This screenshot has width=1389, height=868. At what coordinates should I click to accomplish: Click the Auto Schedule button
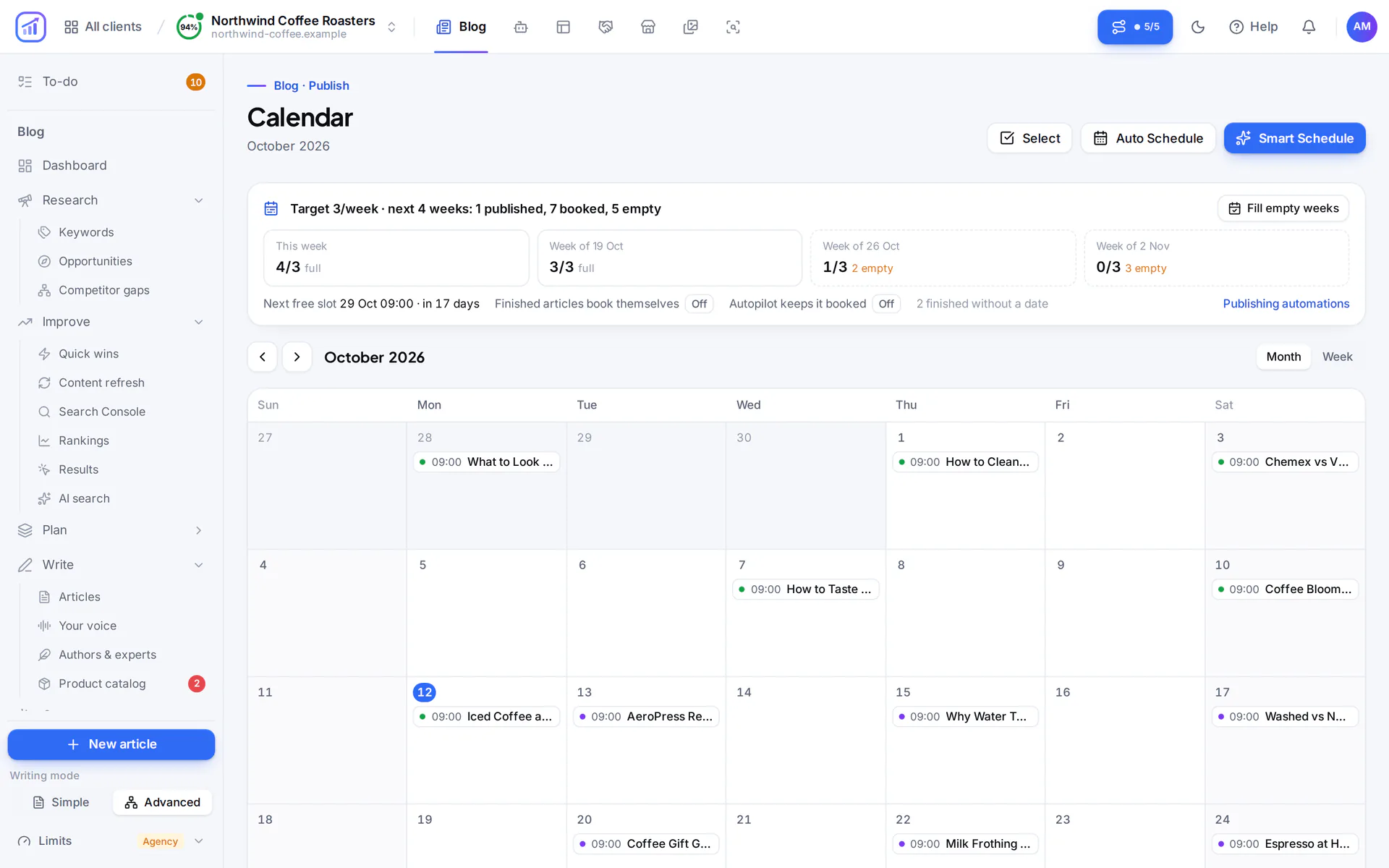[x=1148, y=138]
